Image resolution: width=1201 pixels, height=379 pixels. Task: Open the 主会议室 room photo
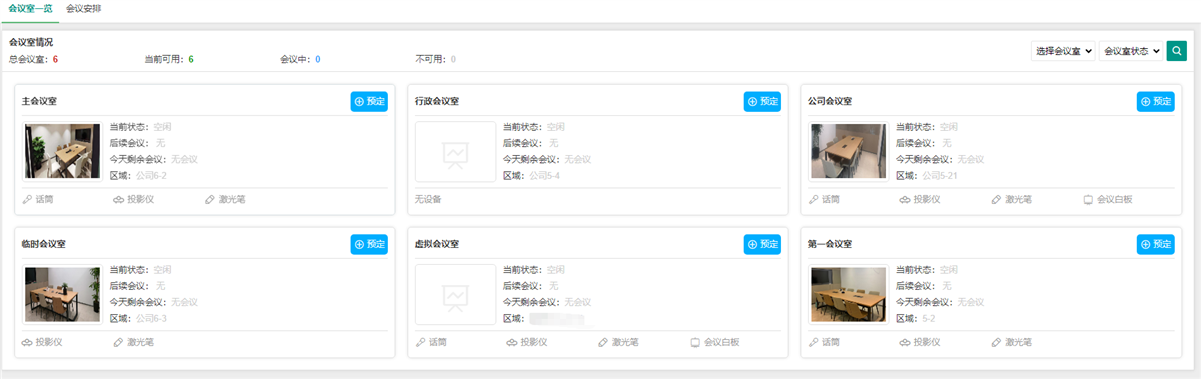coord(62,151)
